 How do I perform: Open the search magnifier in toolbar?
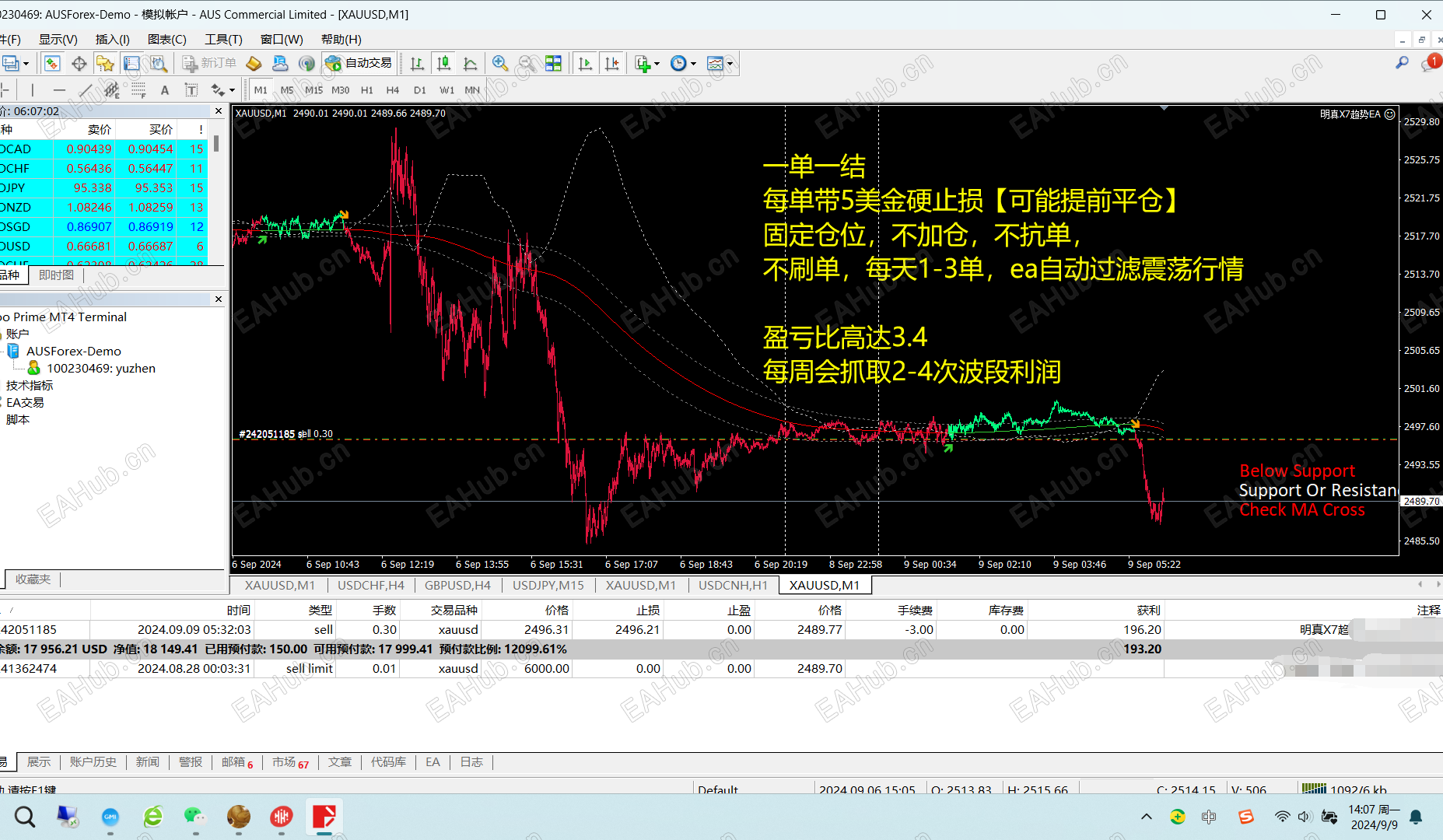tap(1402, 63)
